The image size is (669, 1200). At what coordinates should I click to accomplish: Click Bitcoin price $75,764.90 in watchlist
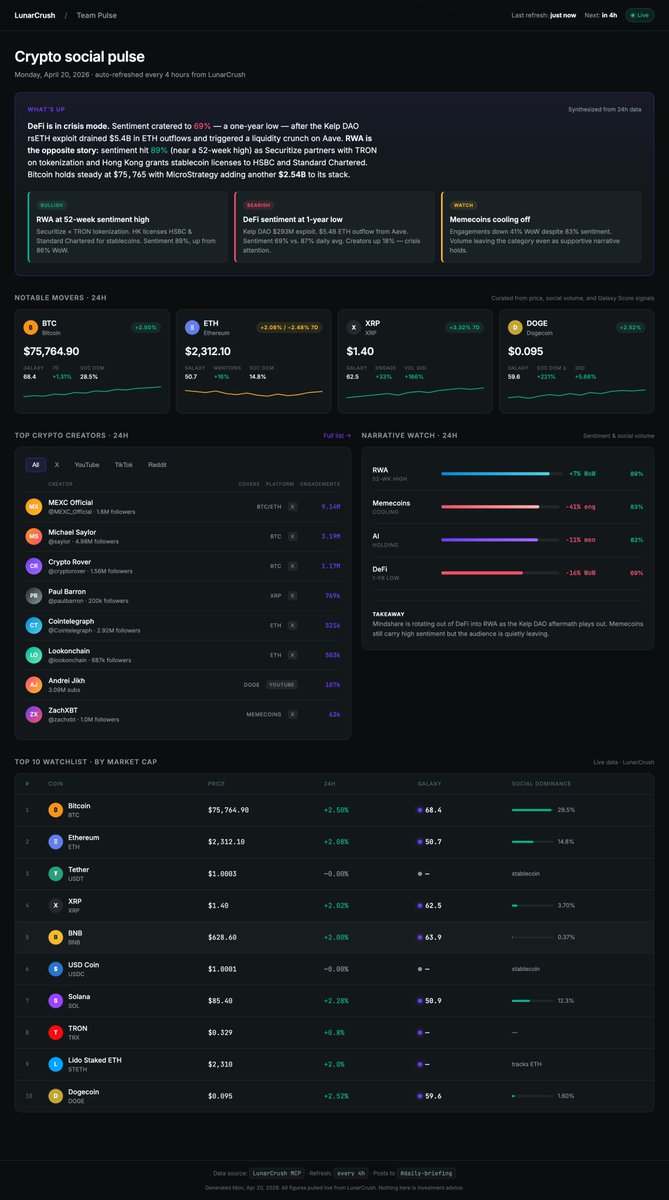point(228,810)
